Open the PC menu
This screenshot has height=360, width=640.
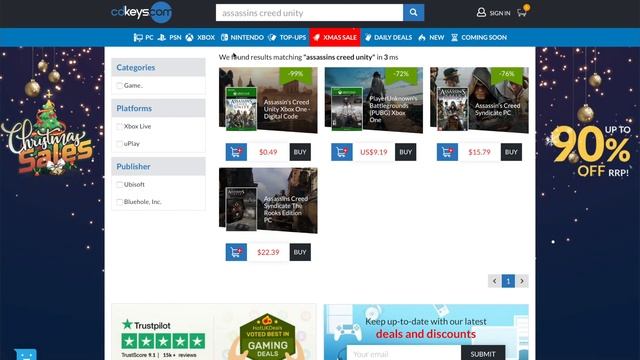pos(144,38)
